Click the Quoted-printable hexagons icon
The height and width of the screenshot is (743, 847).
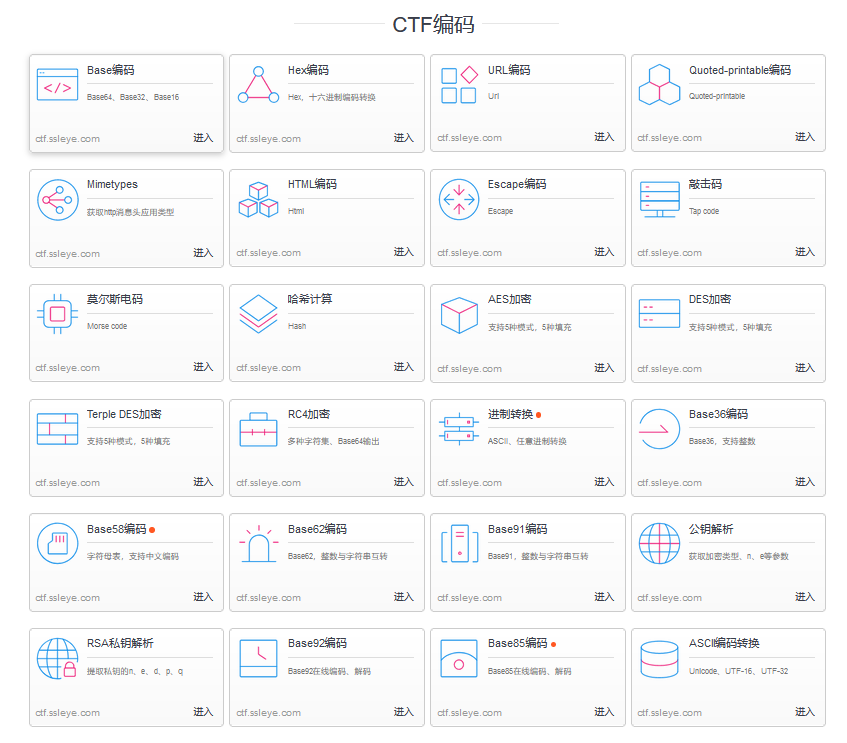coord(660,85)
